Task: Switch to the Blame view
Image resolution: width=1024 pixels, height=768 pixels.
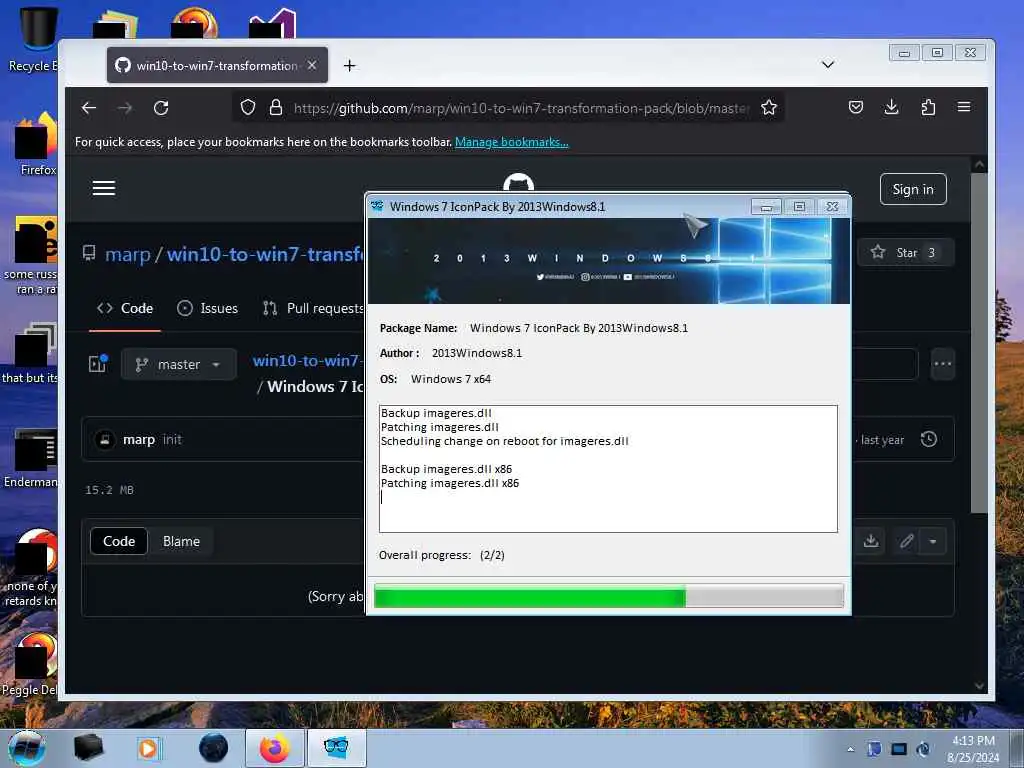Action: [x=181, y=541]
